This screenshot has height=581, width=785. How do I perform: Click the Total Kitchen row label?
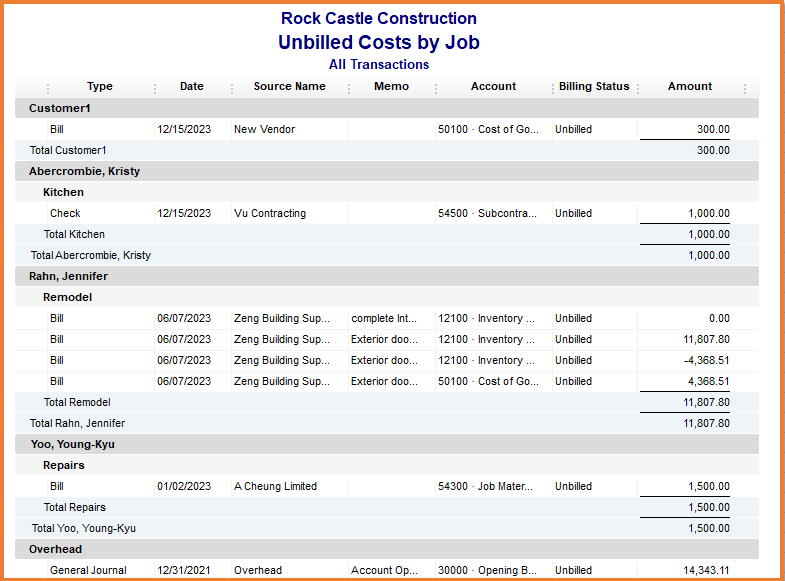point(74,234)
